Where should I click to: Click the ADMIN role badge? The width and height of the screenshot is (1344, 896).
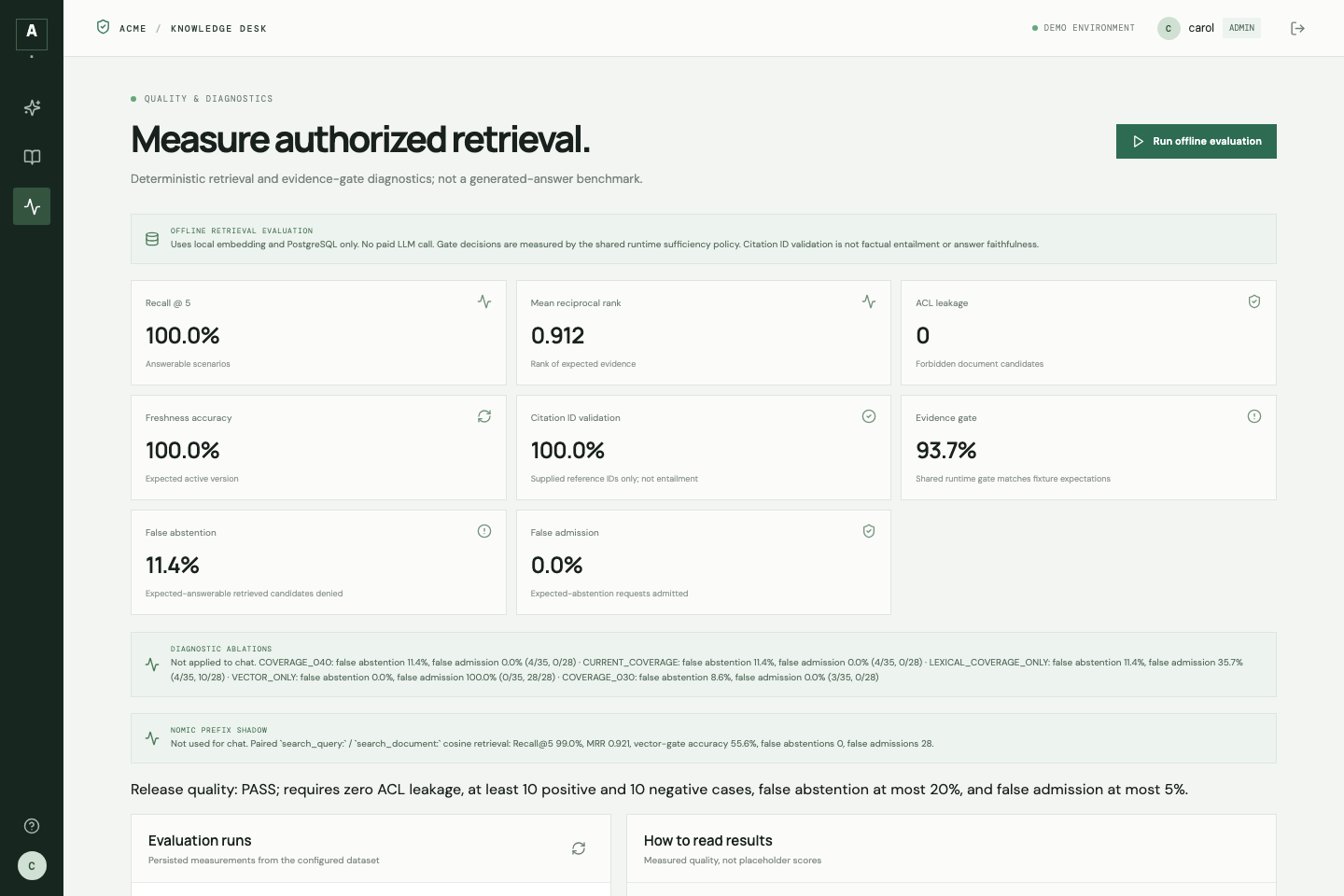(x=1241, y=28)
